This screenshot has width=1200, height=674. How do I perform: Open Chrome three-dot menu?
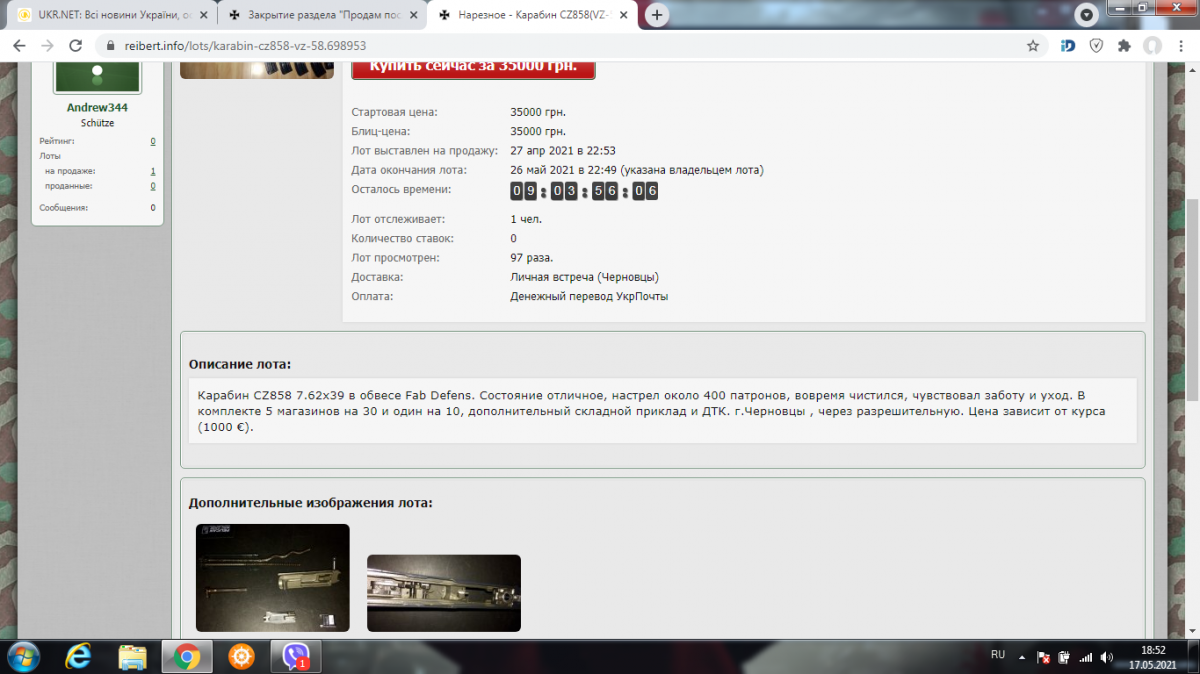click(x=1181, y=46)
